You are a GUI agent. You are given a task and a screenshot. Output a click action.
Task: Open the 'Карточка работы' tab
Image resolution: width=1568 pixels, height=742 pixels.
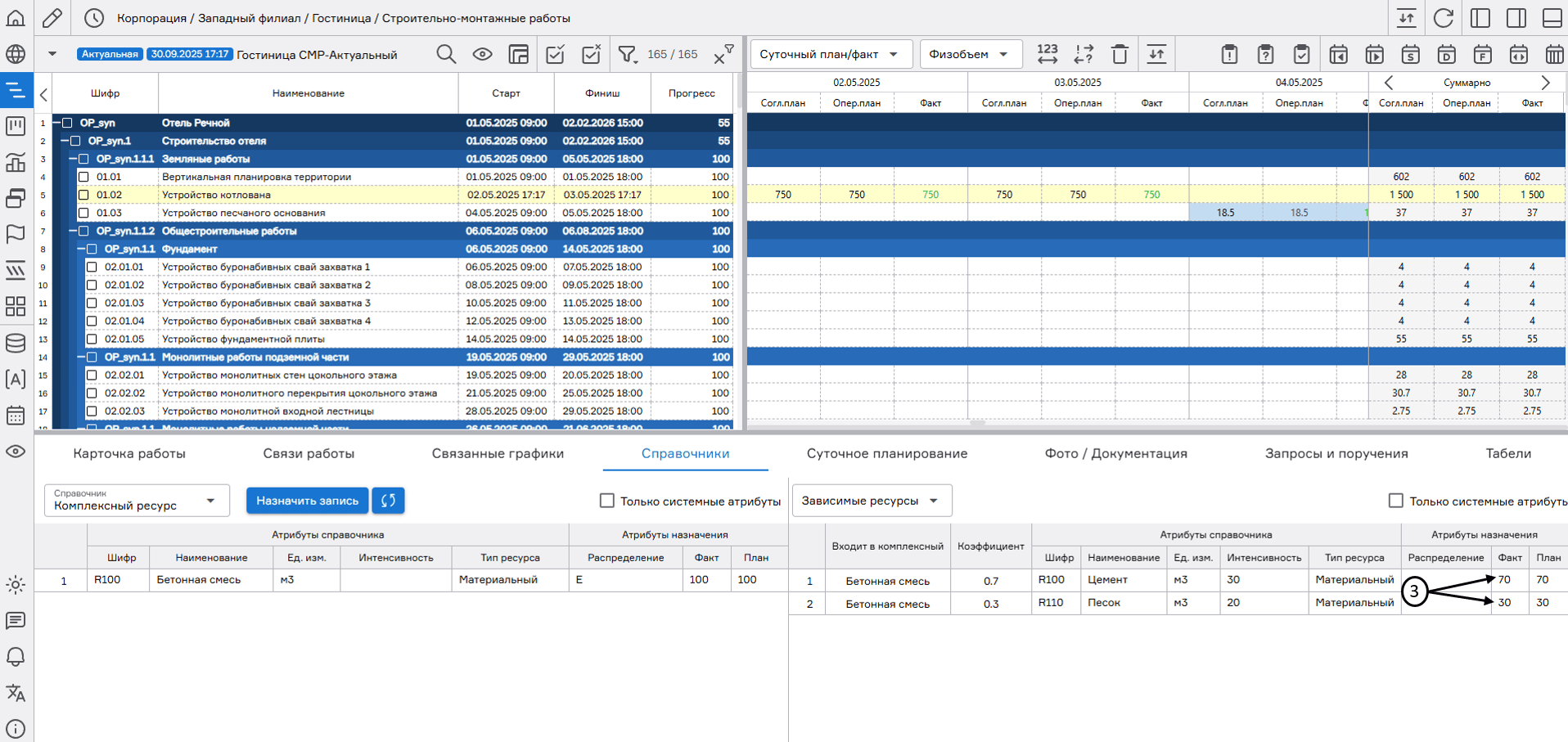point(129,453)
